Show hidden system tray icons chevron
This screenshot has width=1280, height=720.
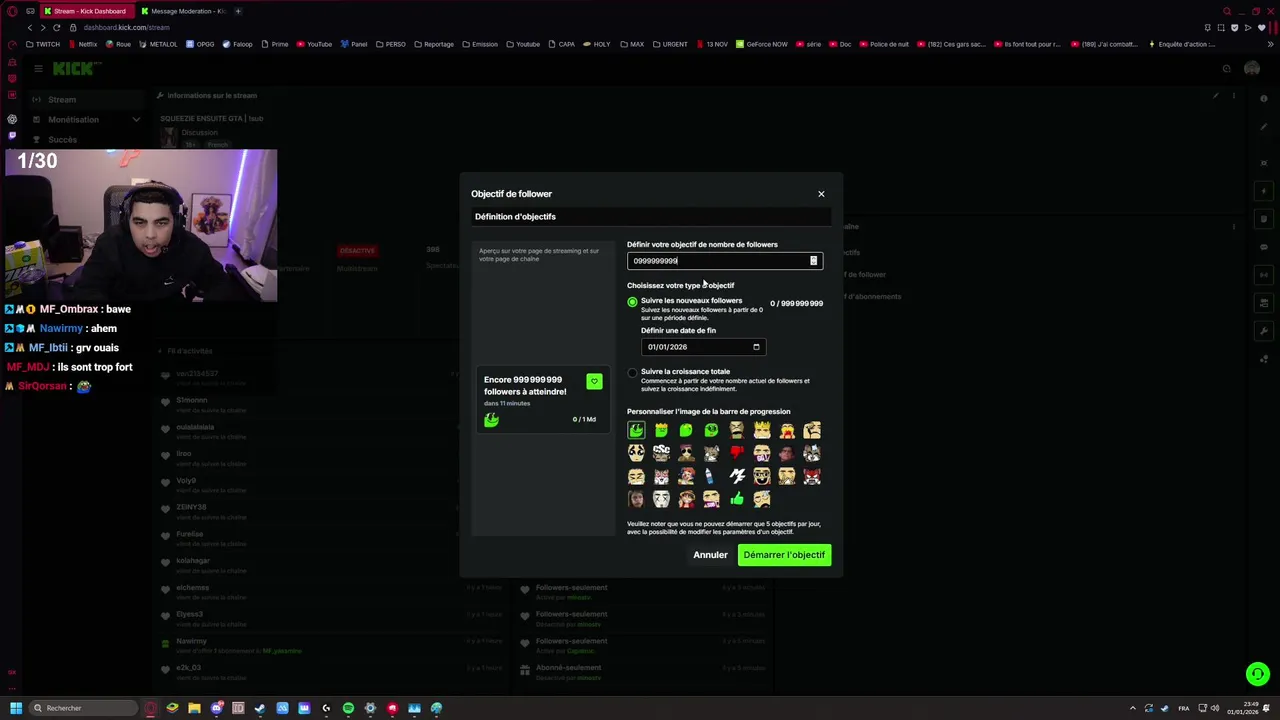1133,708
